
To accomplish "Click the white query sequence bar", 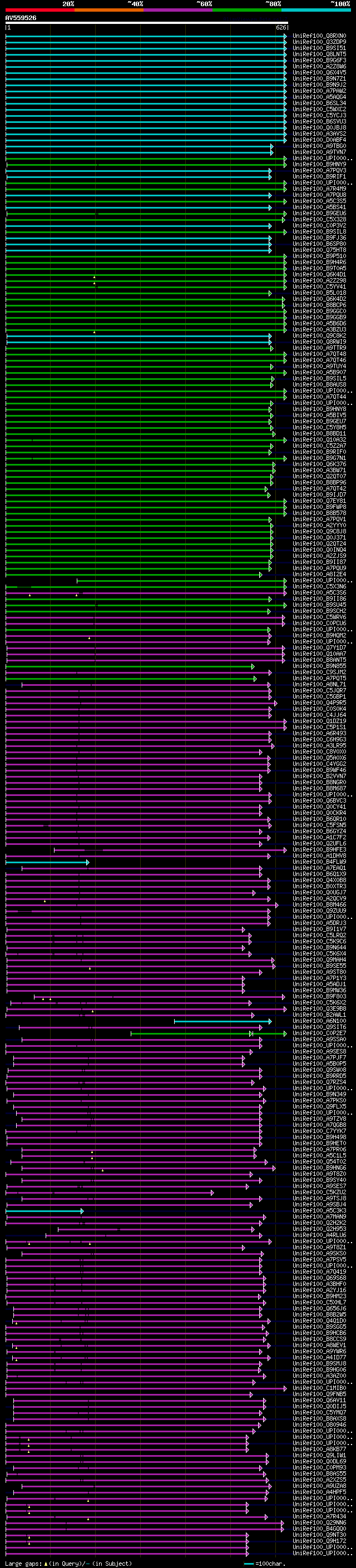I will point(147,23).
